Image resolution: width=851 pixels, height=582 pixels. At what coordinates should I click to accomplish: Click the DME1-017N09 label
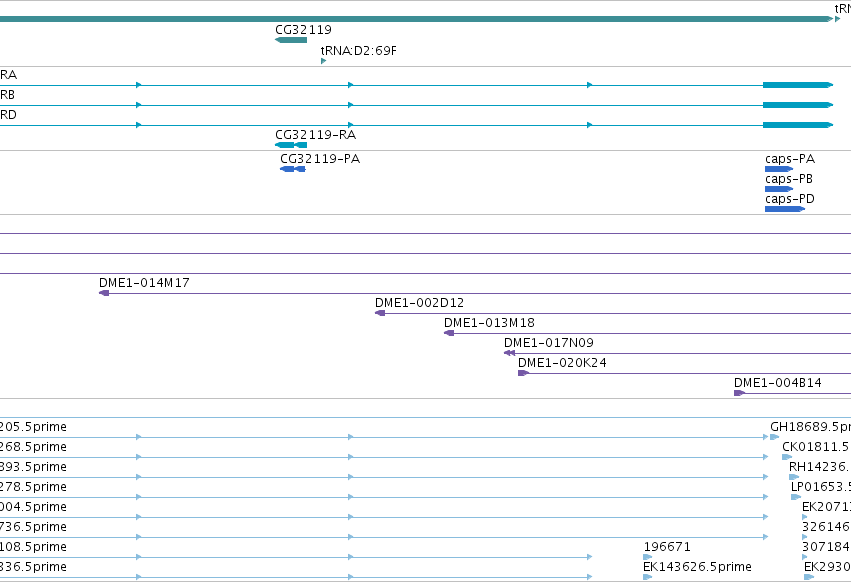pos(549,343)
